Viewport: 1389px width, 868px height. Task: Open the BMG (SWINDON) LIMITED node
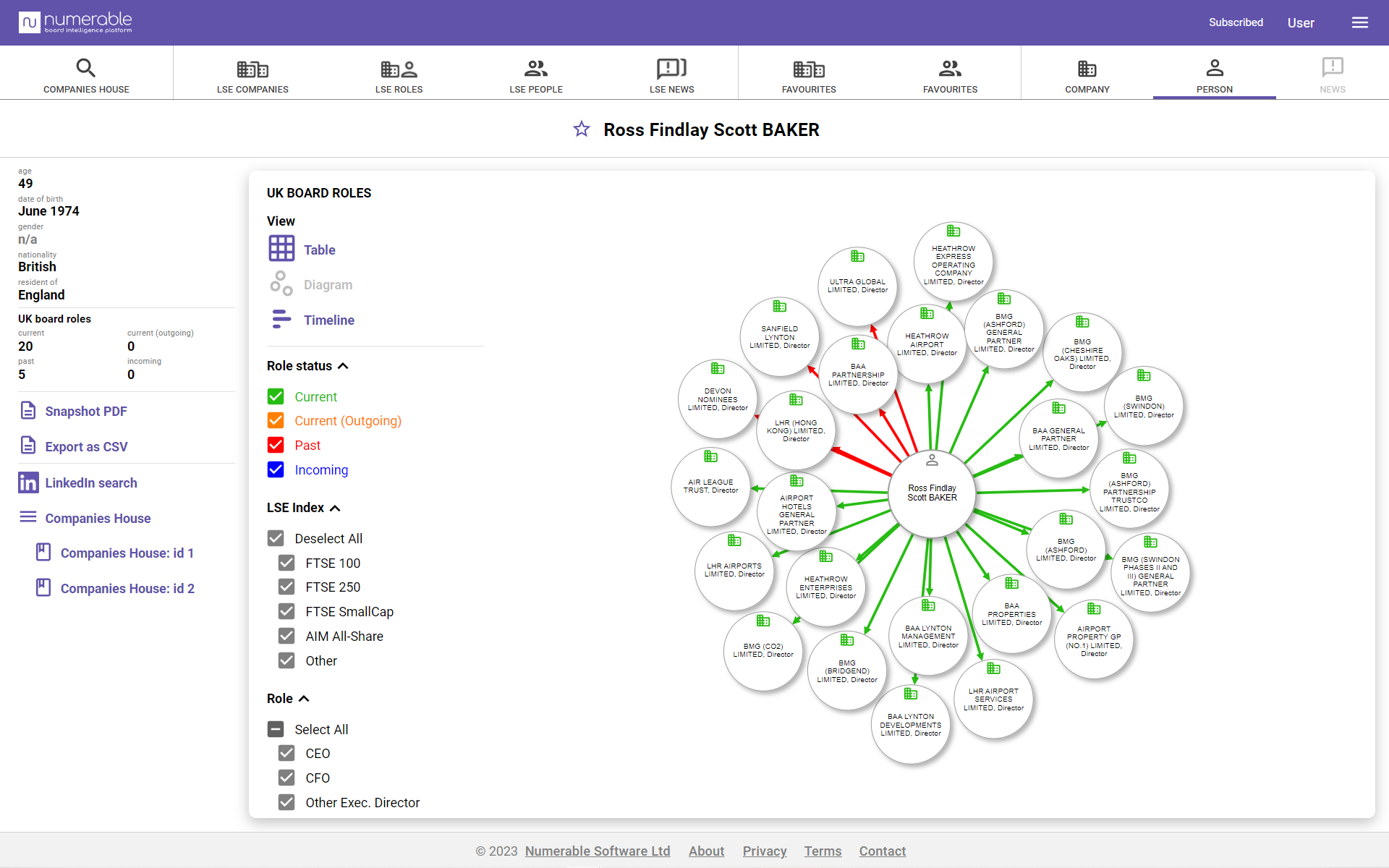1144,406
